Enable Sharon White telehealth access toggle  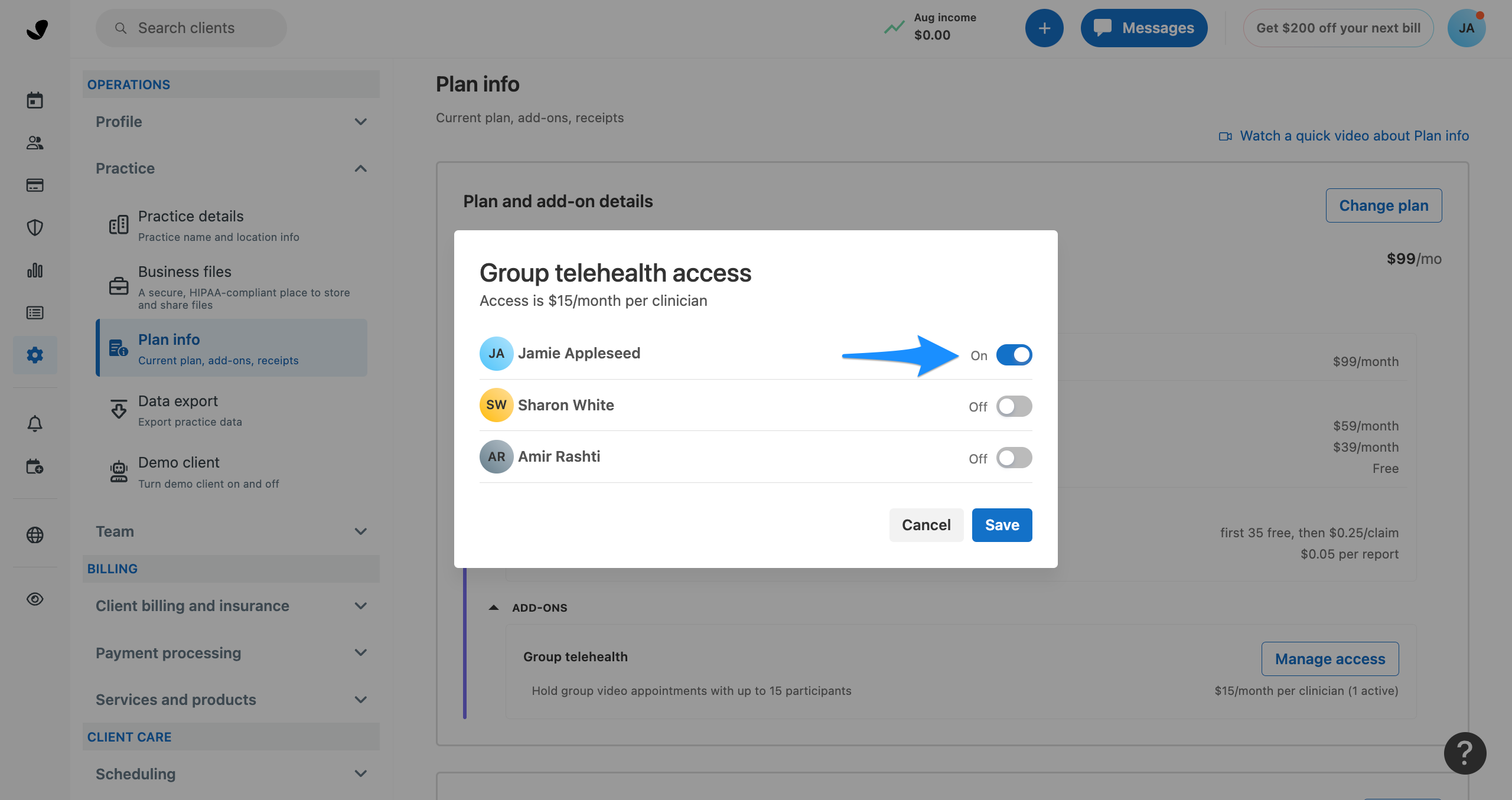(1014, 406)
